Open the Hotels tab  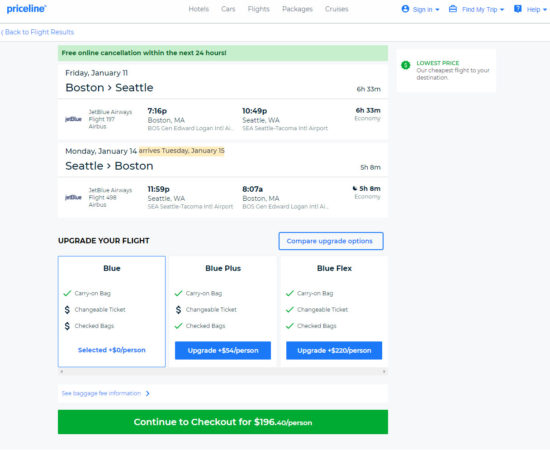click(199, 9)
